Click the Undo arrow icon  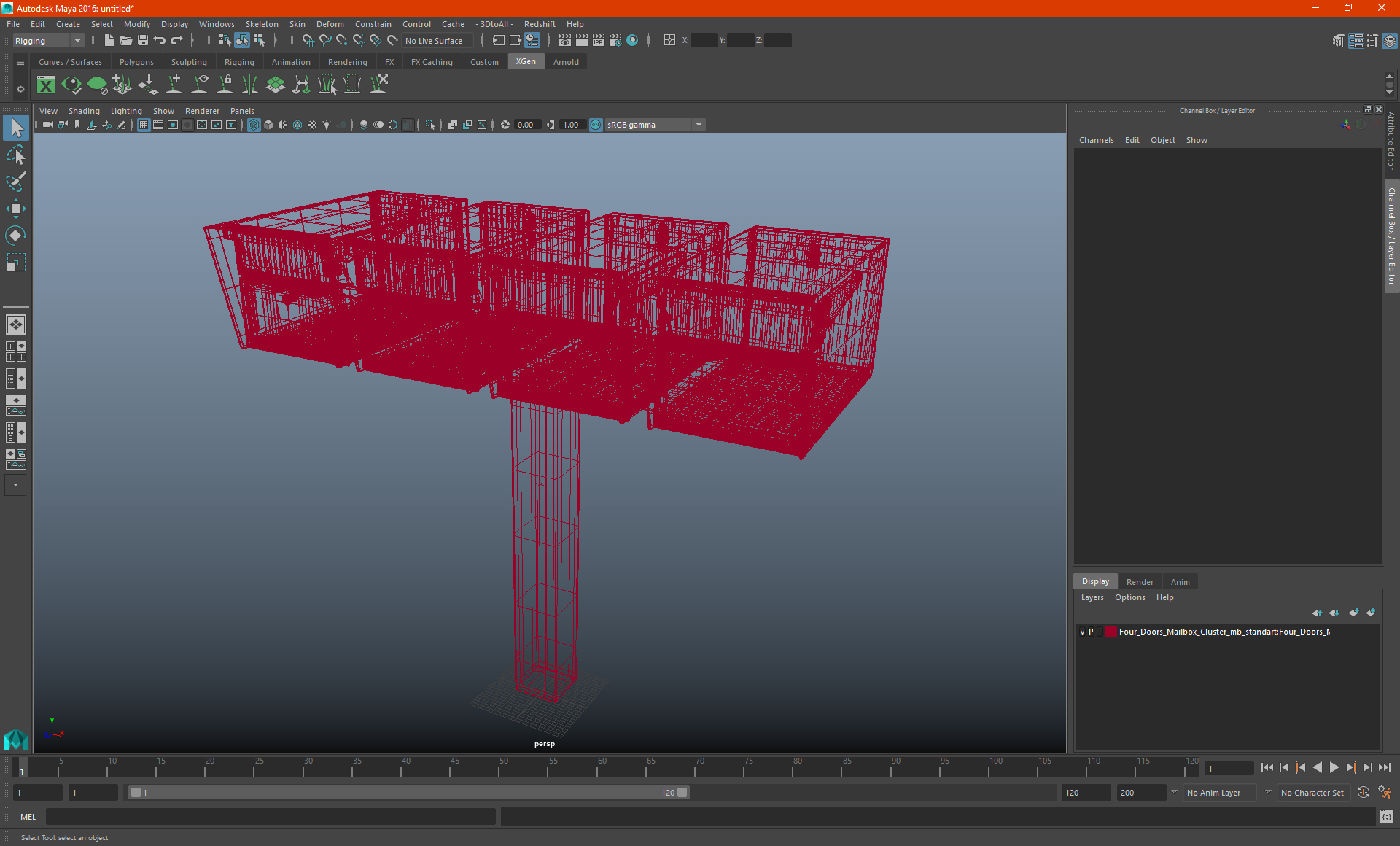(x=160, y=41)
